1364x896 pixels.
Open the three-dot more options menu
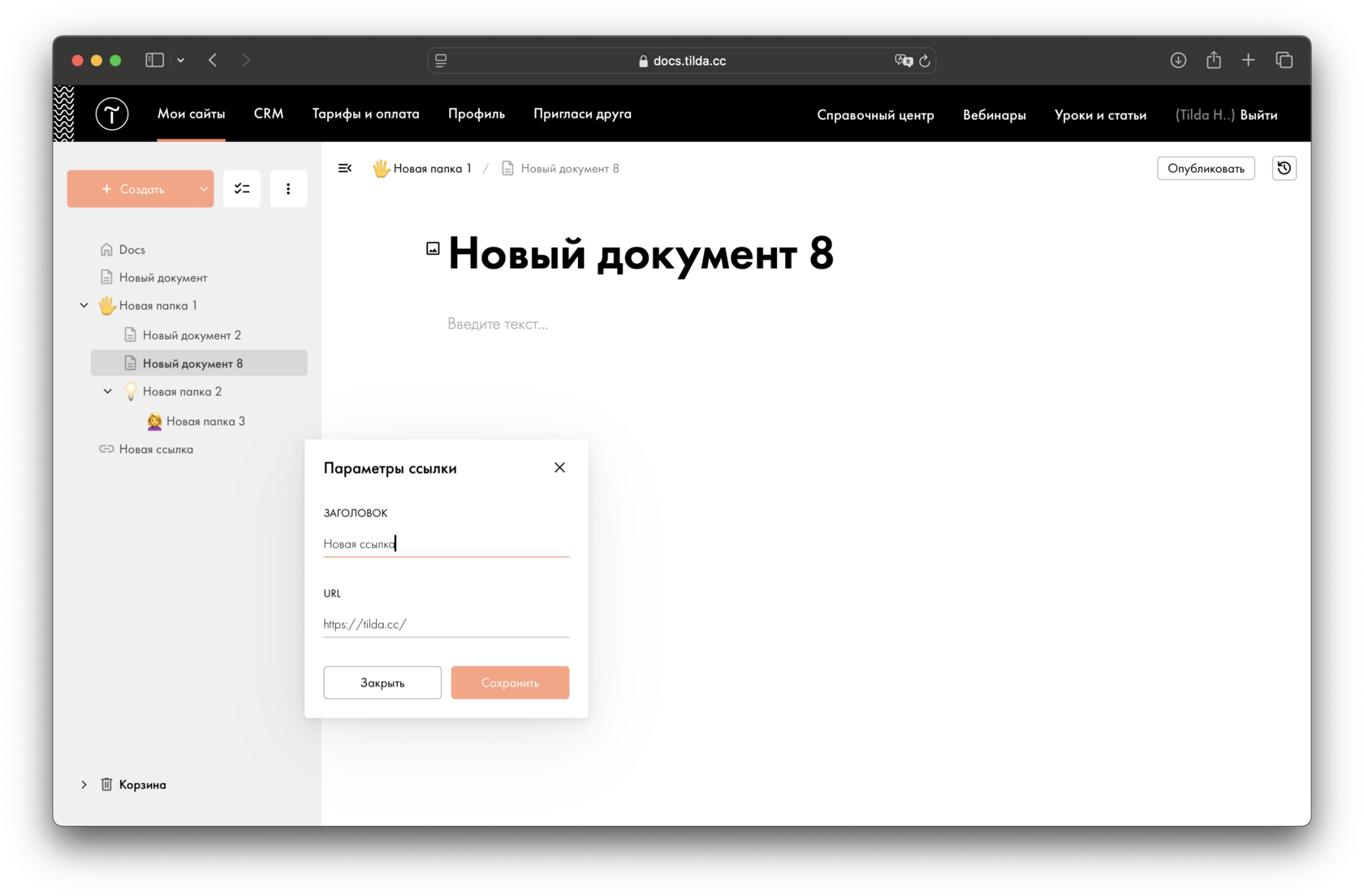tap(288, 189)
